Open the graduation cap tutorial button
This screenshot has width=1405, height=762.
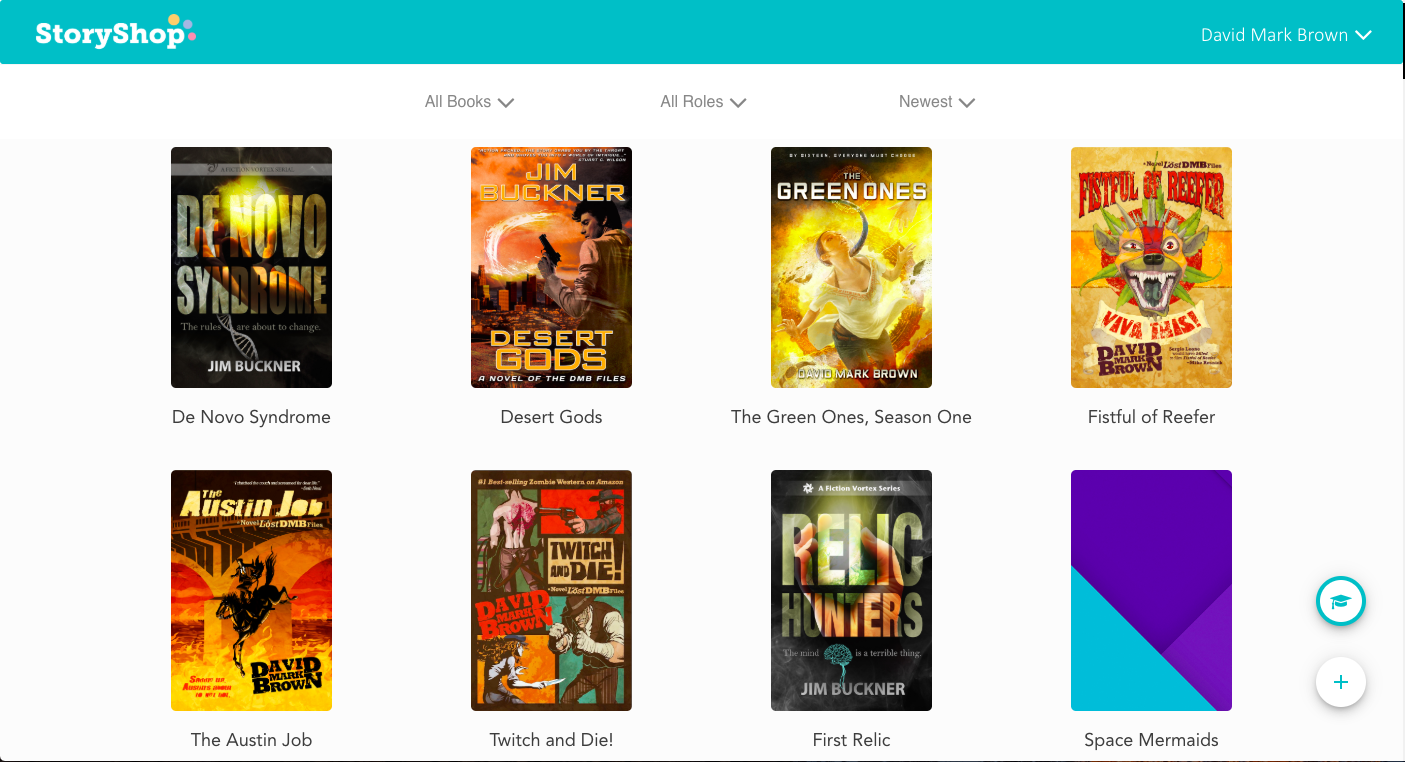[1340, 601]
